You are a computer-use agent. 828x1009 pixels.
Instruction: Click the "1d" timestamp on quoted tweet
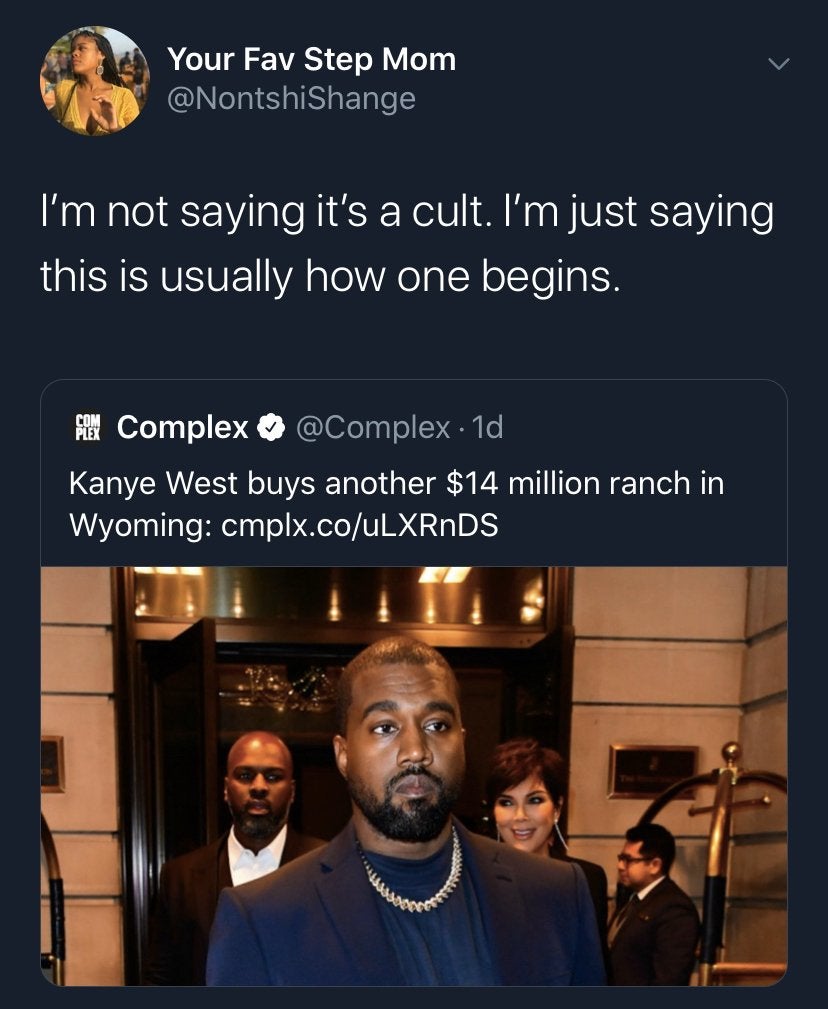(x=486, y=428)
